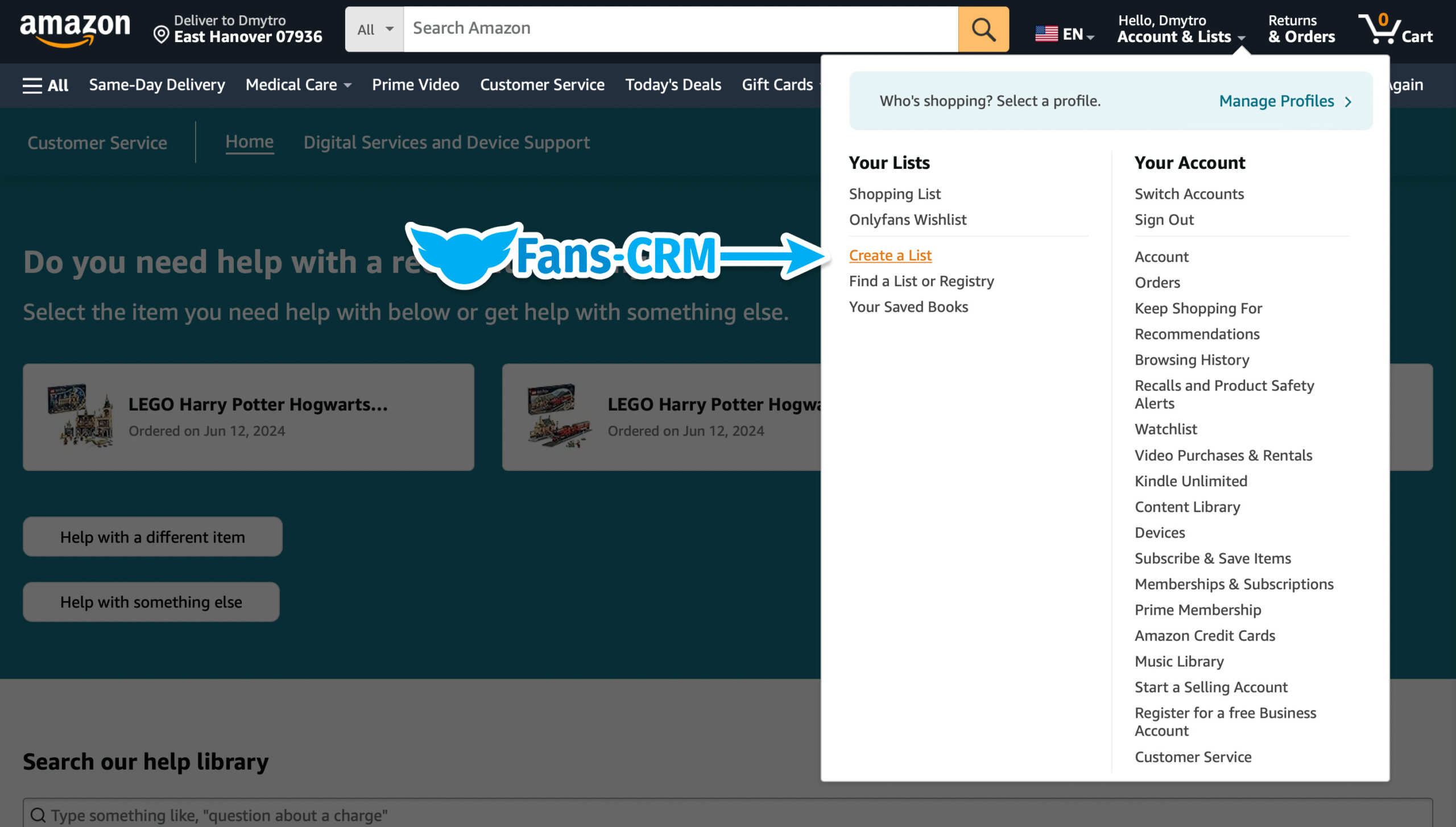Click in the Search Amazon field

pyautogui.click(x=681, y=29)
